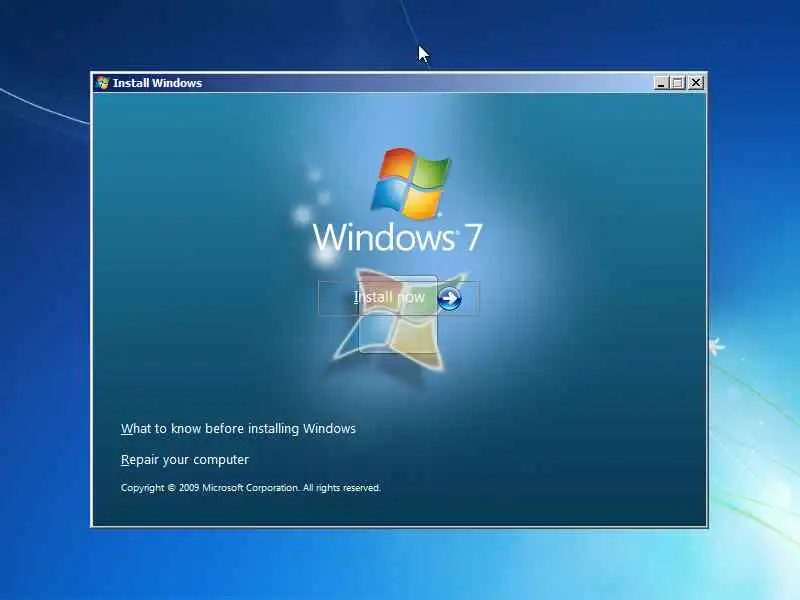Screen dimensions: 800x600
Task: Click the Install now button
Action: click(x=398, y=297)
